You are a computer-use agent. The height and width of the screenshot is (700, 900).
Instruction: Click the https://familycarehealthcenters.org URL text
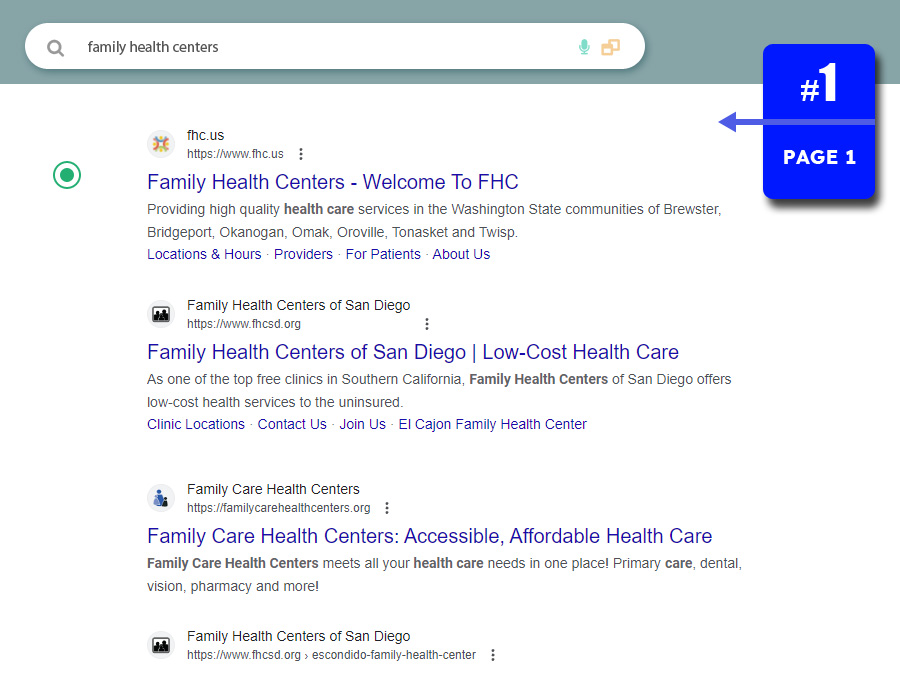(x=278, y=508)
